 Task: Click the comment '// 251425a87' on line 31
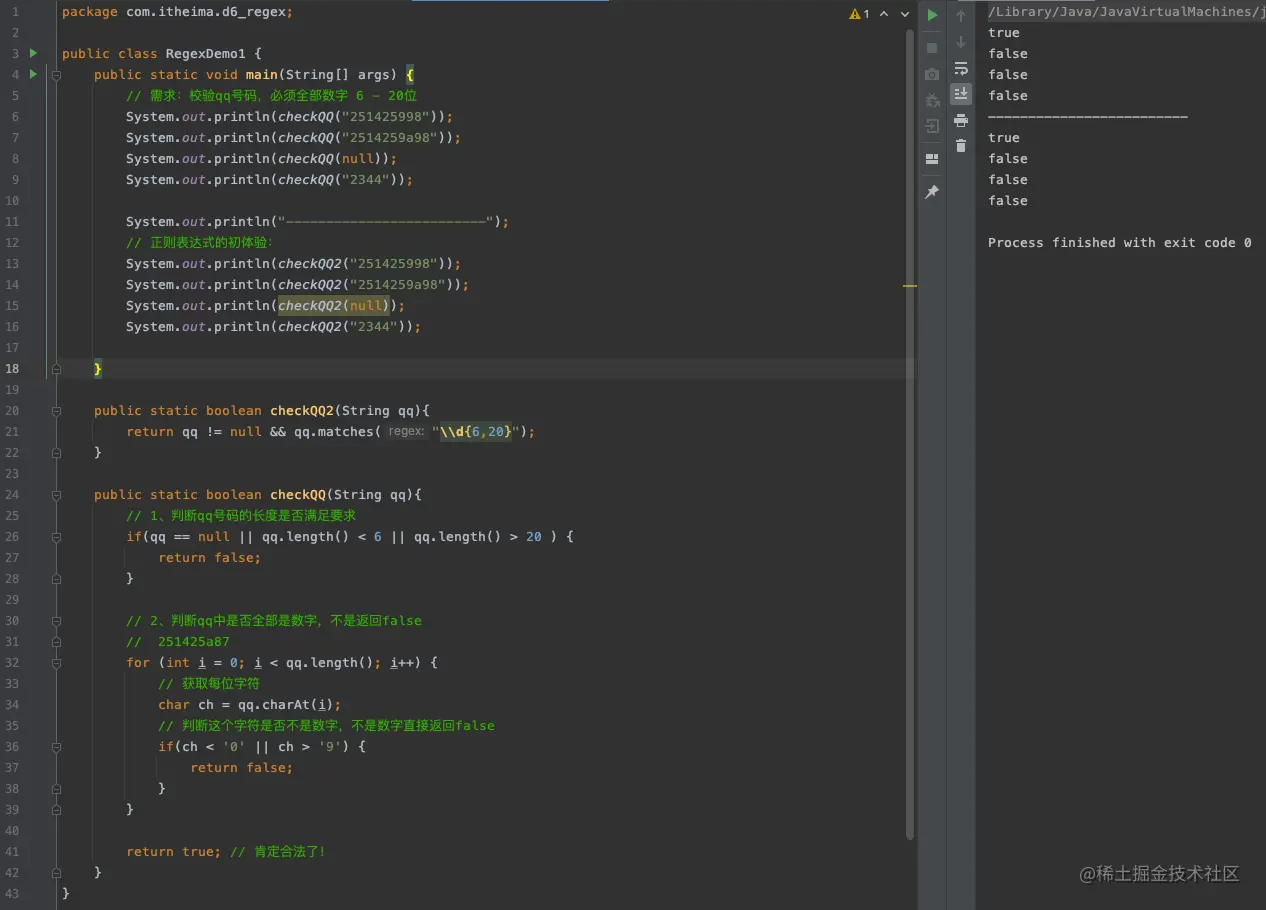pyautogui.click(x=178, y=642)
